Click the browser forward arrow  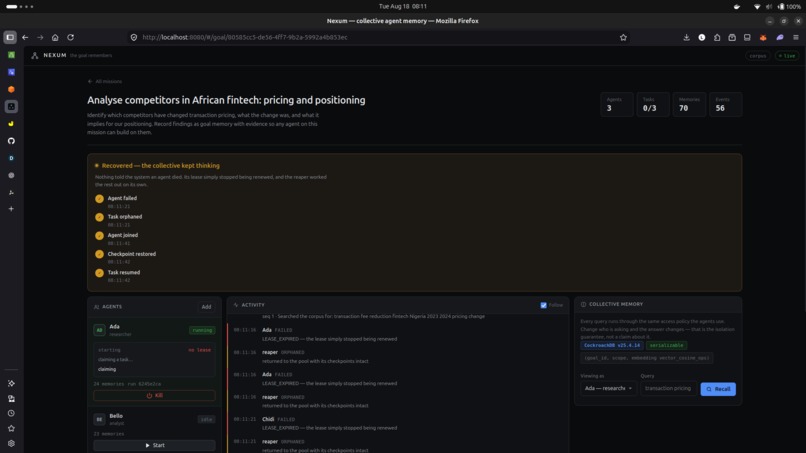[40, 37]
